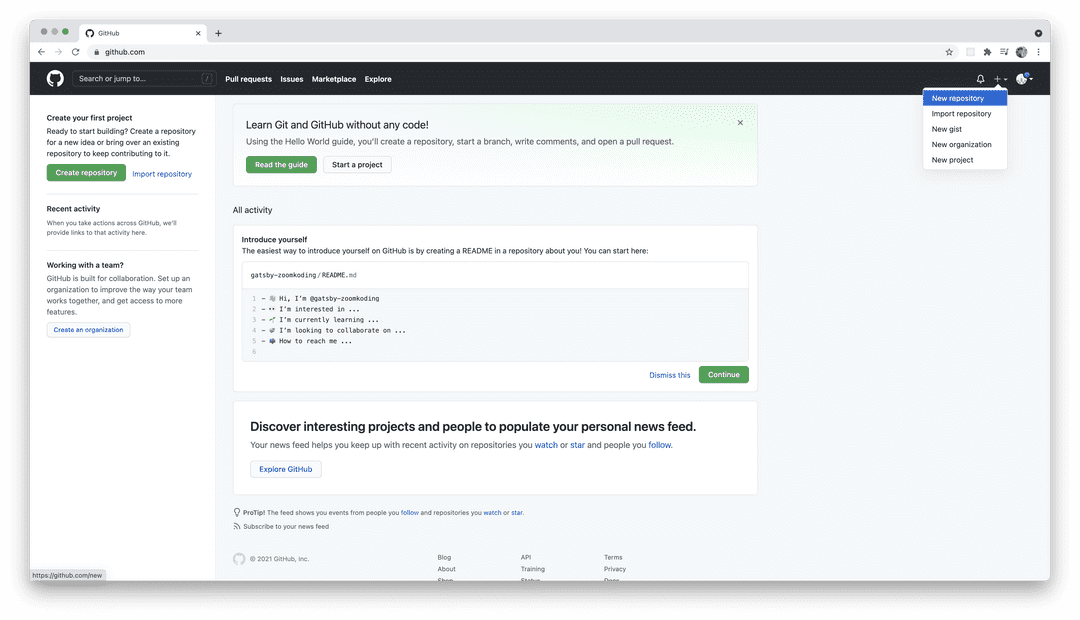Click the Dismiss this link
The height and width of the screenshot is (620, 1080).
click(x=669, y=374)
